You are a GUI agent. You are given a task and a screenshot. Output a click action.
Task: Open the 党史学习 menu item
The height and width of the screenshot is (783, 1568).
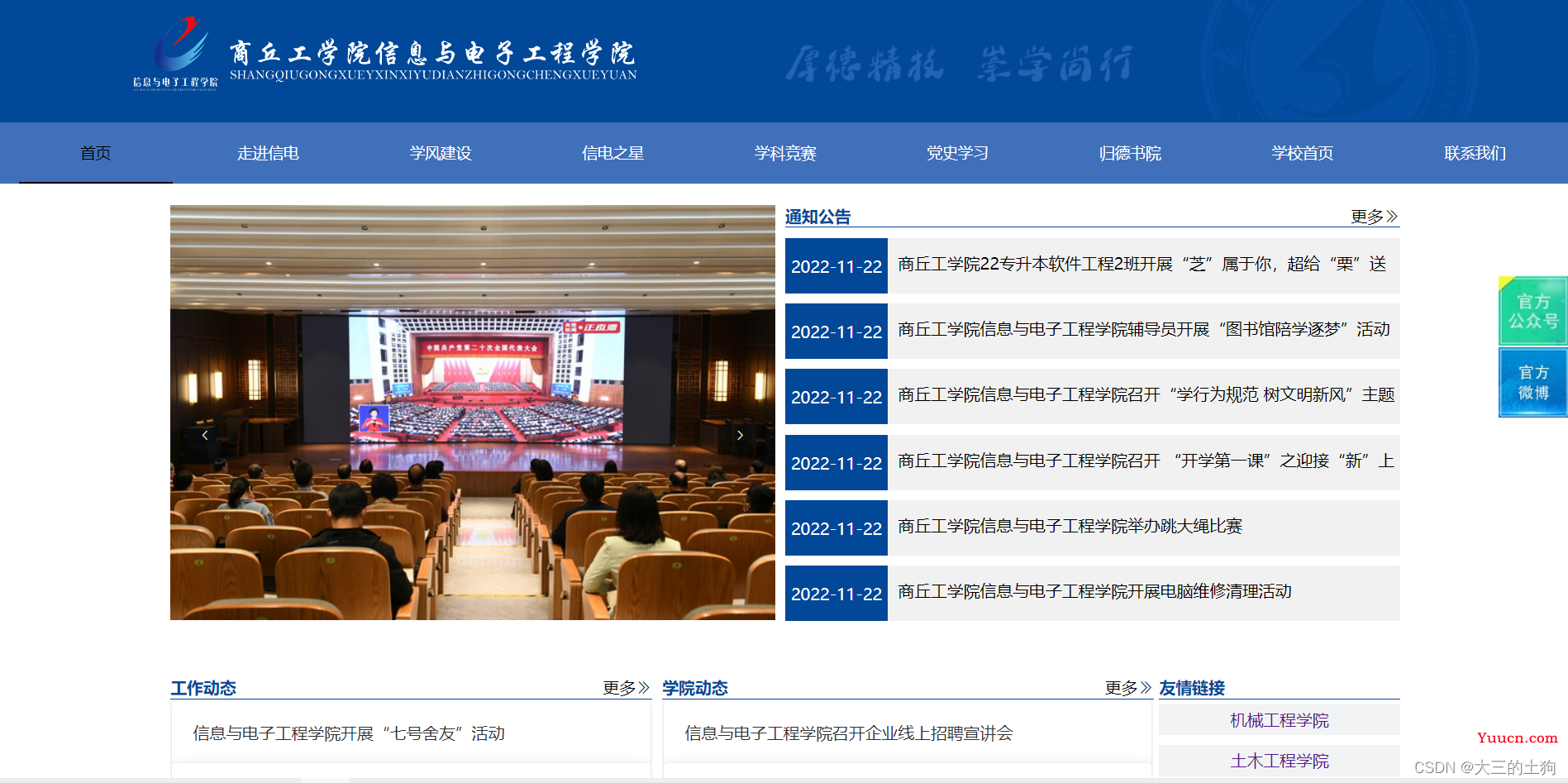coord(957,153)
